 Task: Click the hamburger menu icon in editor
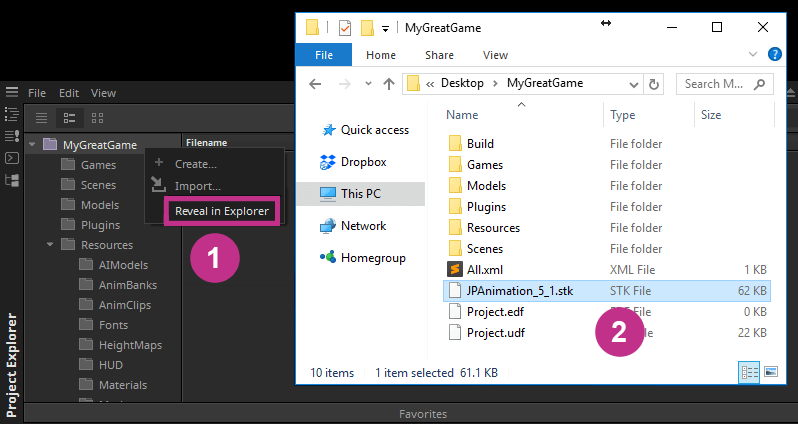[x=11, y=92]
